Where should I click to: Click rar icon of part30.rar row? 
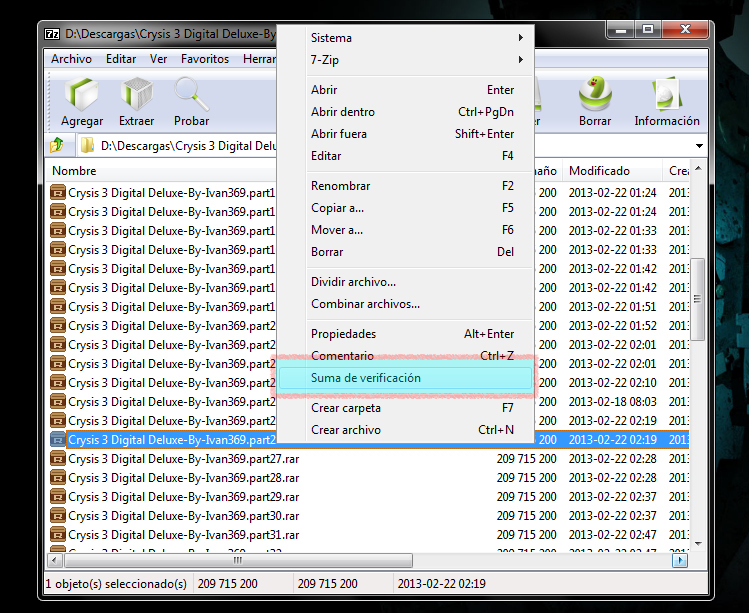pyautogui.click(x=58, y=516)
